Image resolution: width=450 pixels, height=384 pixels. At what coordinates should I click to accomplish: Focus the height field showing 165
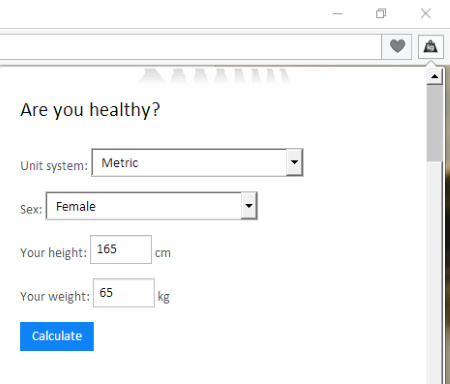coord(121,249)
